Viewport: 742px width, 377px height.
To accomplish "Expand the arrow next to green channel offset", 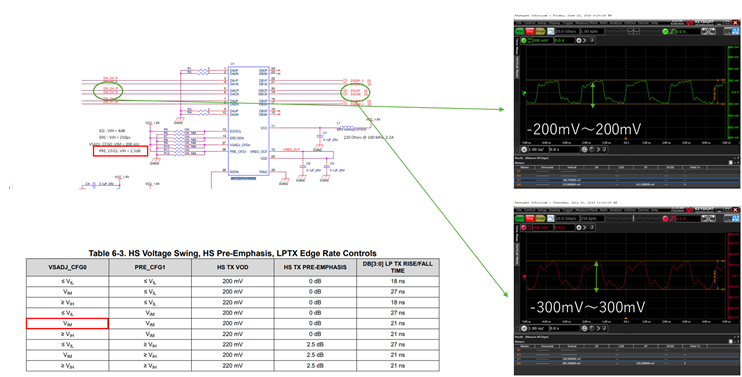I will coord(584,41).
